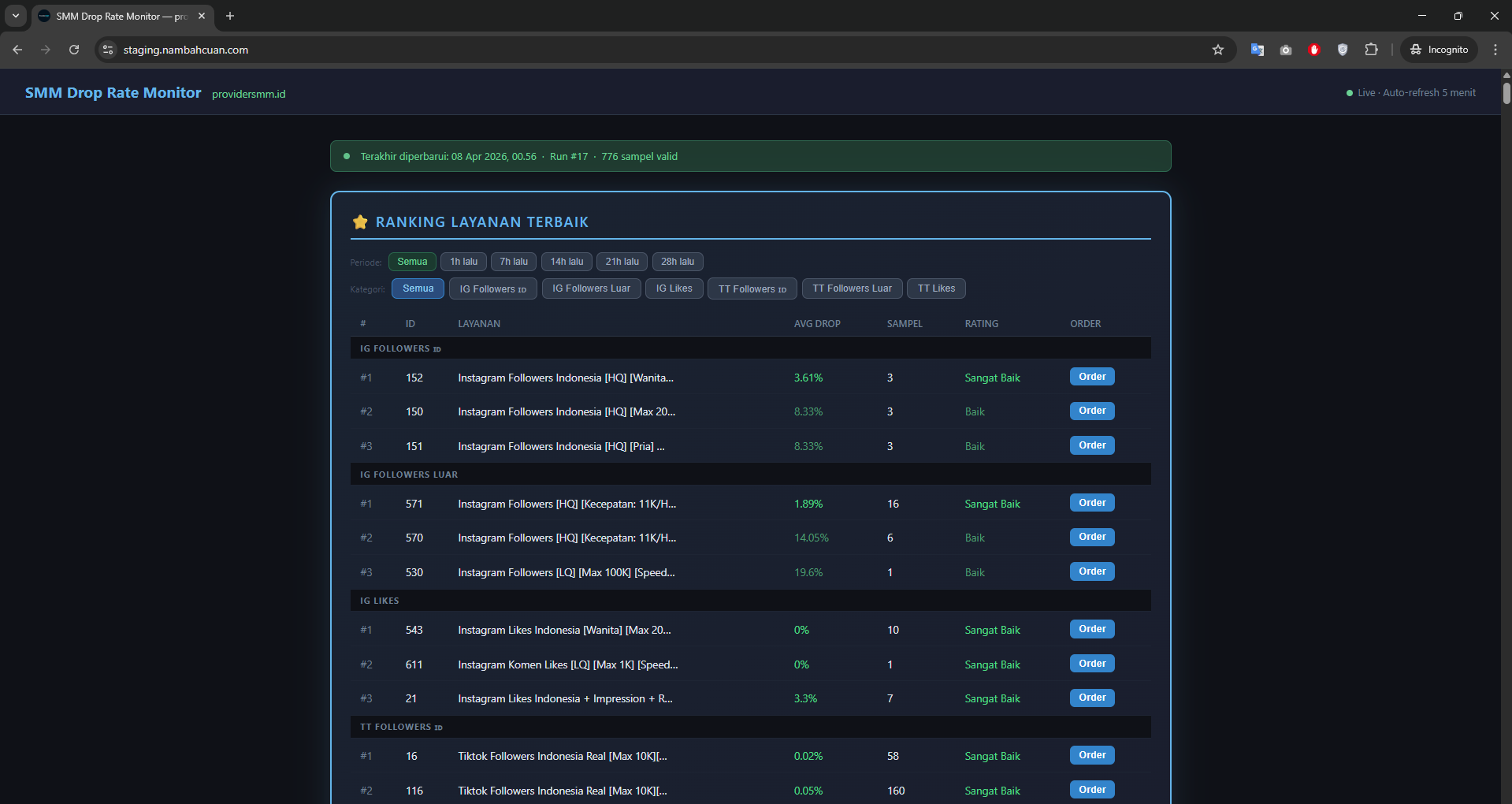The image size is (1512, 804).
Task: Click the bookmark star icon in address bar
Action: coord(1217,50)
